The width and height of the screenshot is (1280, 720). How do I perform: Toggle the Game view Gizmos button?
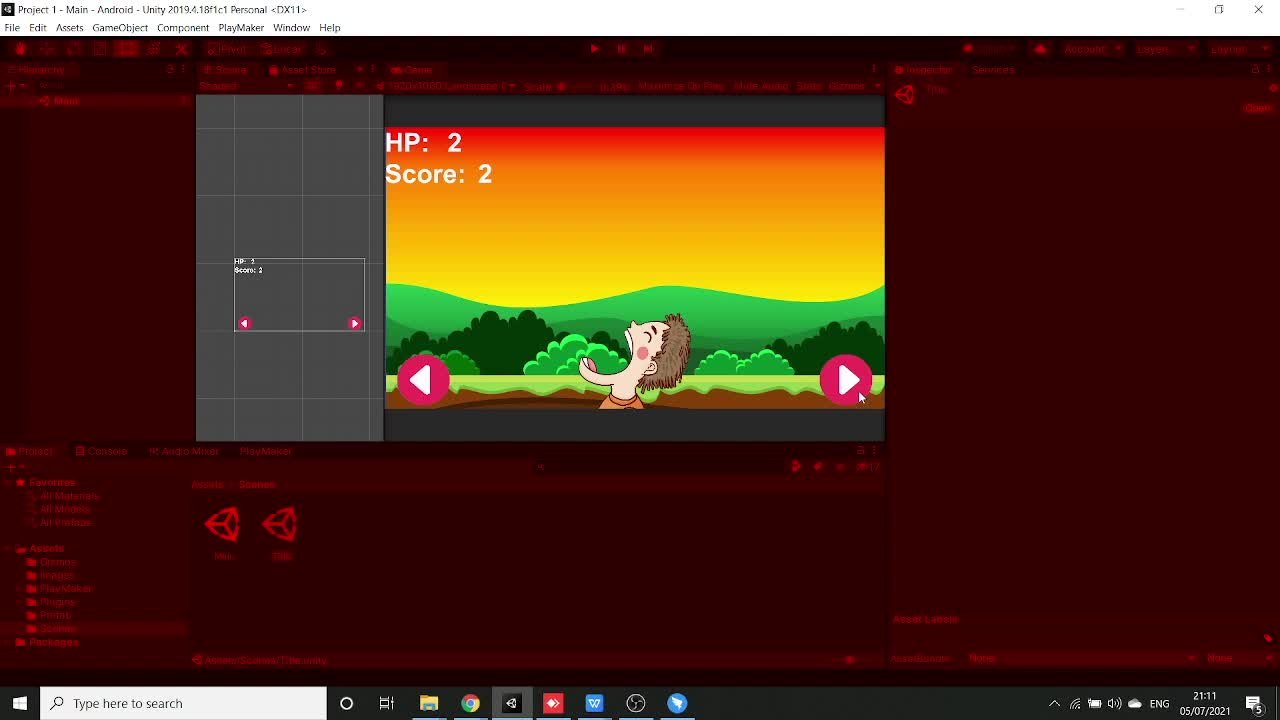[x=846, y=86]
